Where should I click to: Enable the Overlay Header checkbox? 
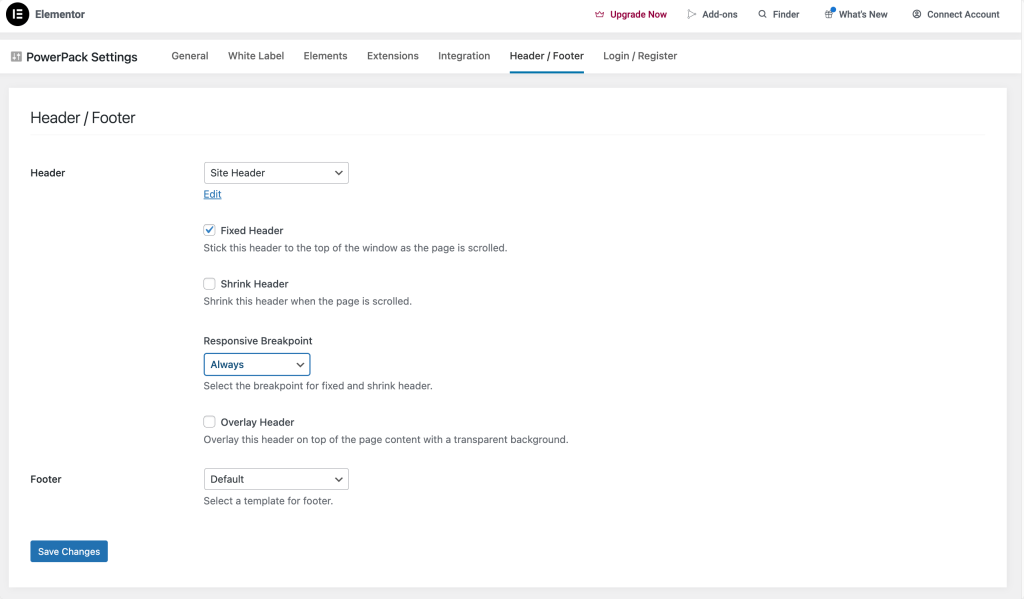click(209, 422)
